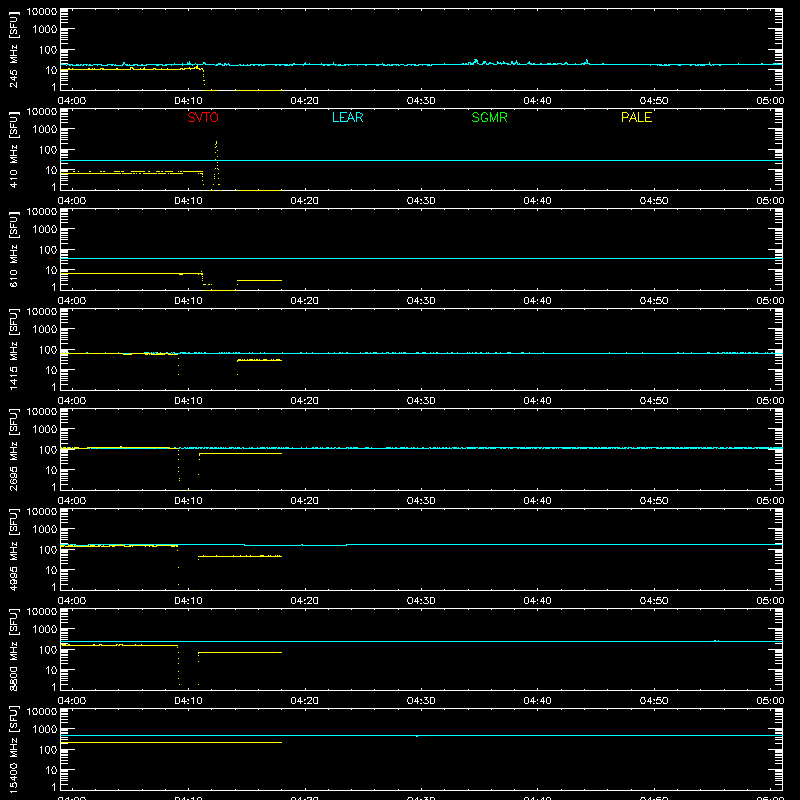Image resolution: width=800 pixels, height=800 pixels.
Task: Click the 04:20 tick under the 610 MHz plot
Action: (x=305, y=301)
